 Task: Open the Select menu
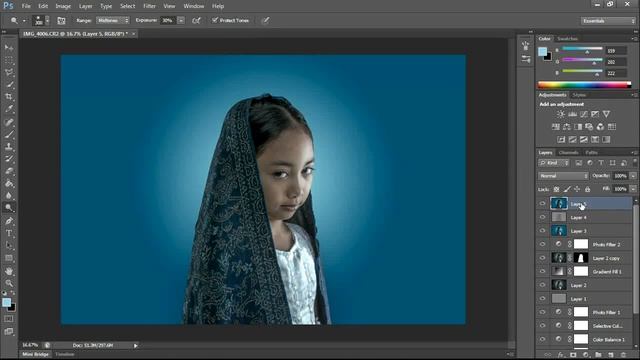127,6
